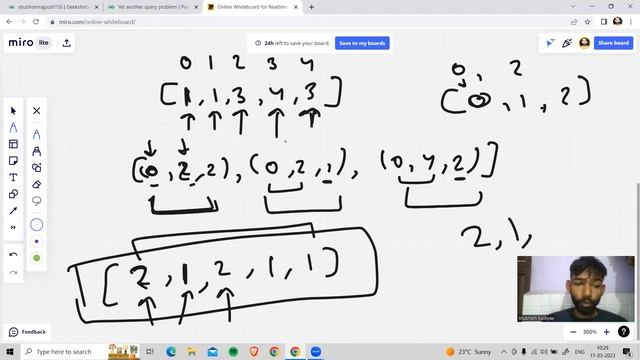The width and height of the screenshot is (640, 360).
Task: Open Microsoft Edge from taskbar
Action: pos(171,351)
